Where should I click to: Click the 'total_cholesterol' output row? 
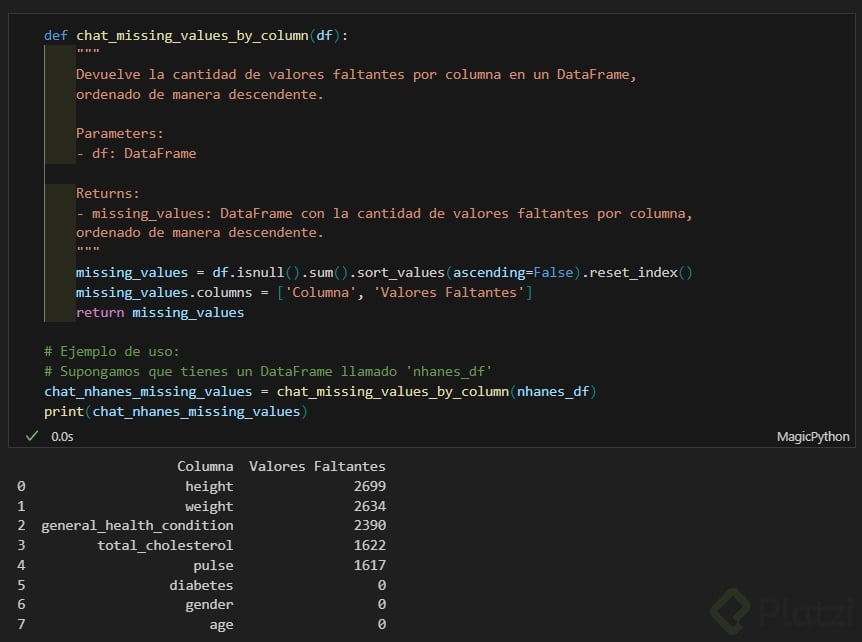(x=165, y=545)
